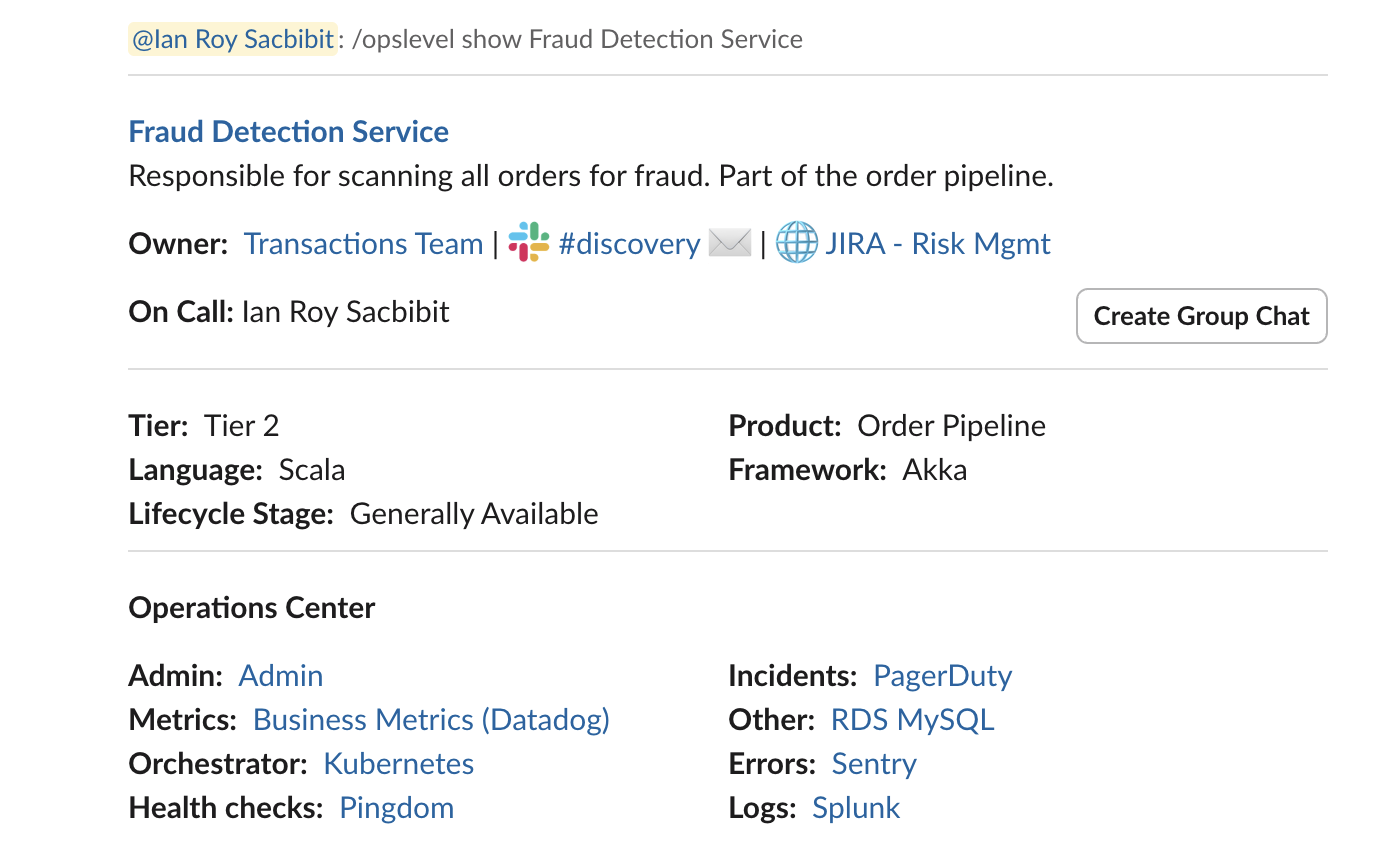Open Business Metrics (Datadog) link
Image resolution: width=1394 pixels, height=864 pixels.
[431, 720]
